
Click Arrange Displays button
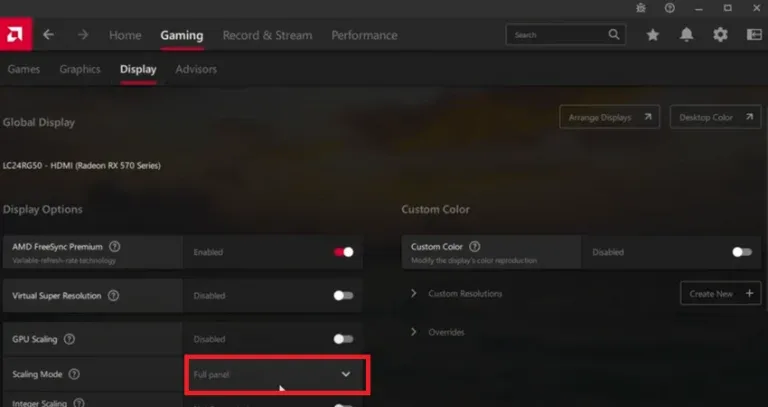pyautogui.click(x=609, y=117)
